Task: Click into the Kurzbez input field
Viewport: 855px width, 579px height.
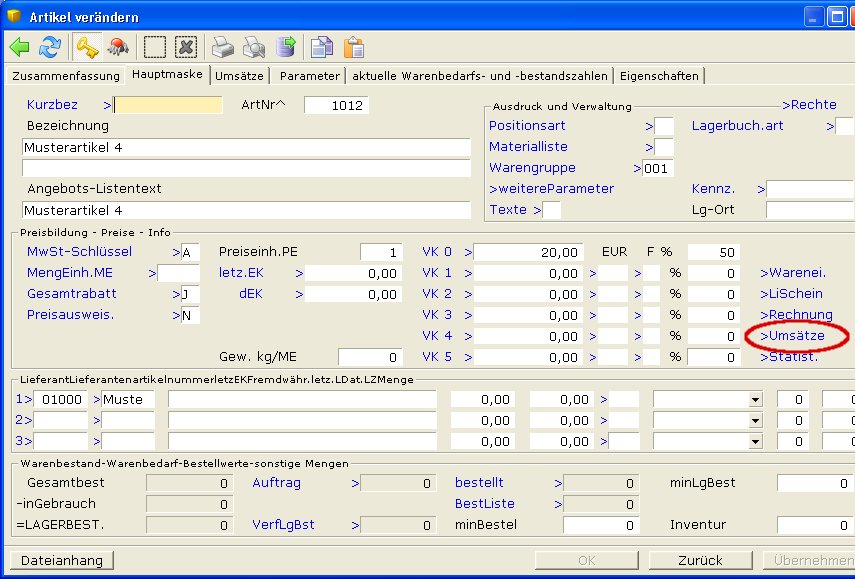Action: pyautogui.click(x=168, y=105)
